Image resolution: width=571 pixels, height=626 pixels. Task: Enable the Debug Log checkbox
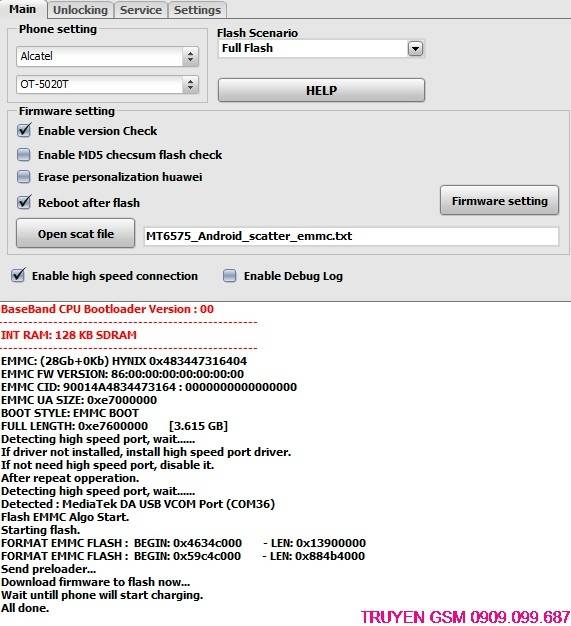click(230, 275)
